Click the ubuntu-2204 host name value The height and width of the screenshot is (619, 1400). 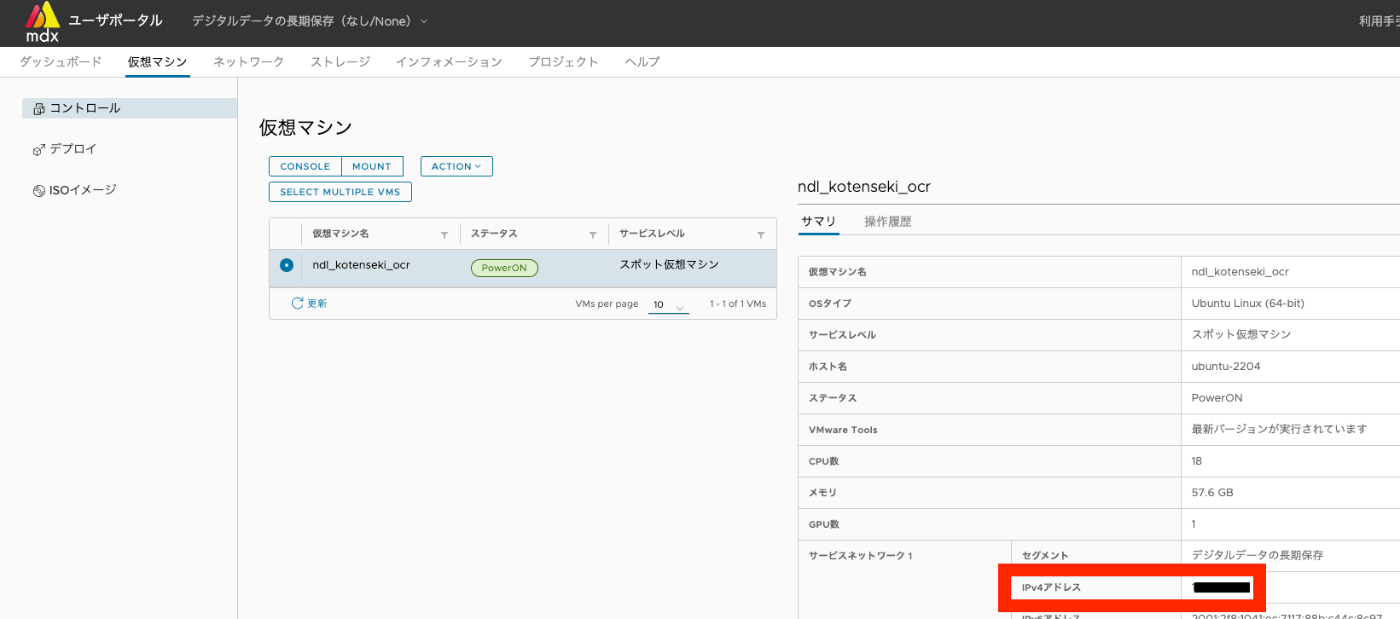1226,366
